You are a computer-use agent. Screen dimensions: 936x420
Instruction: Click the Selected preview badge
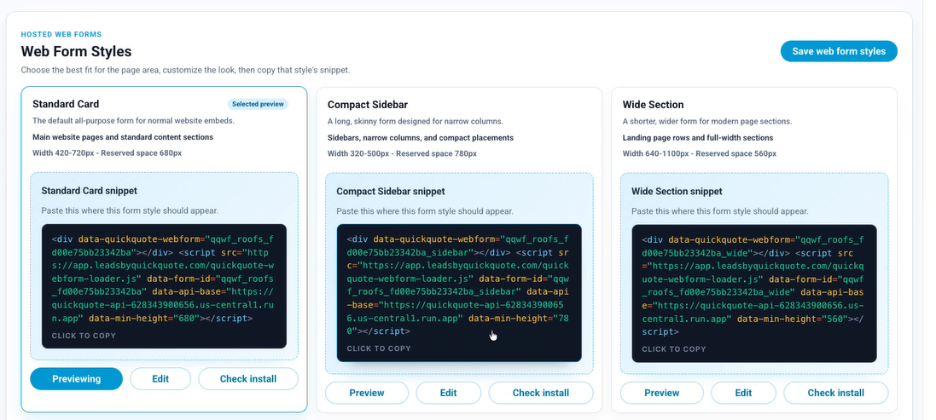pos(258,104)
